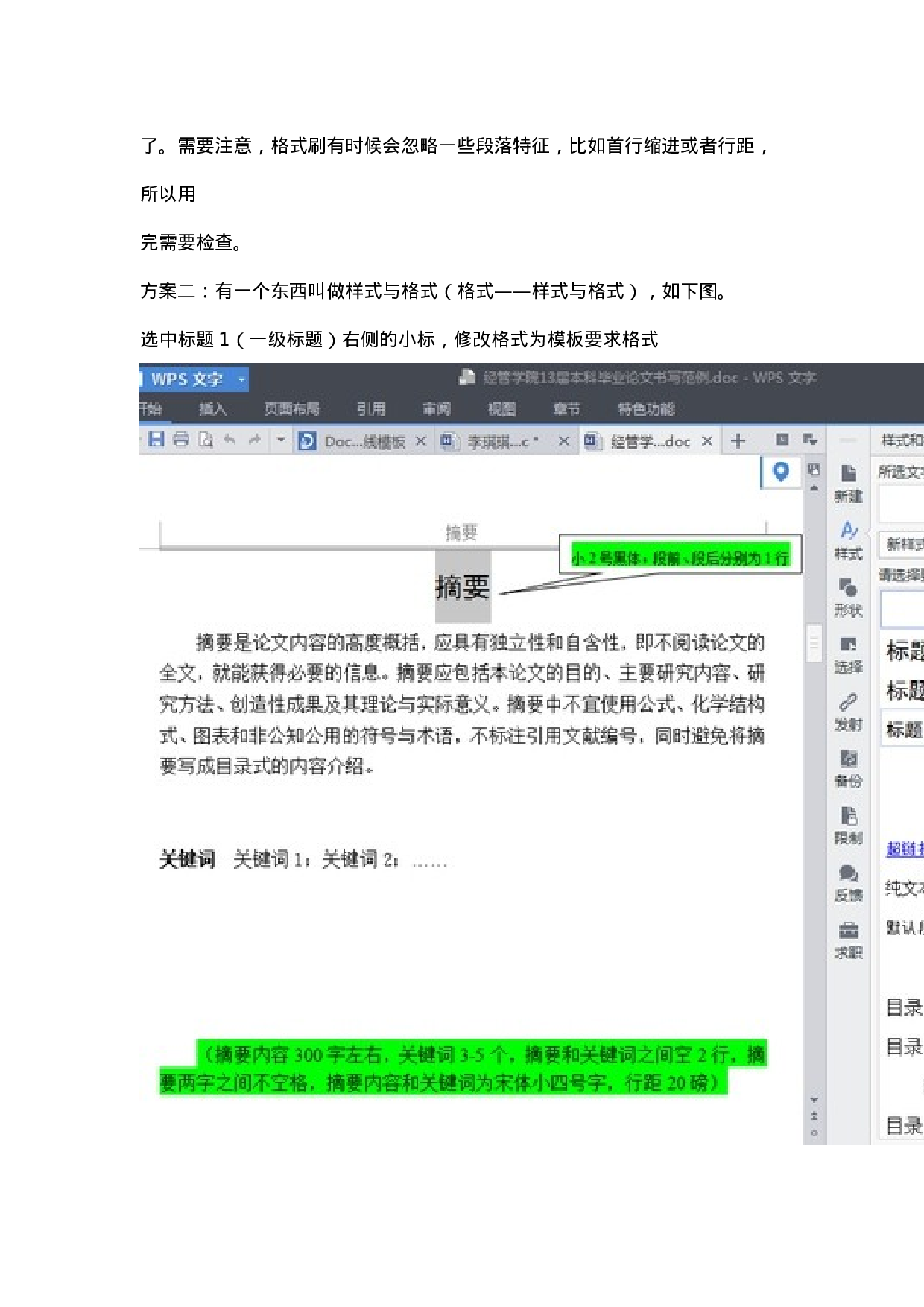Click the vertical scrollbar thumb
The width and height of the screenshot is (924, 1307).
[x=814, y=643]
